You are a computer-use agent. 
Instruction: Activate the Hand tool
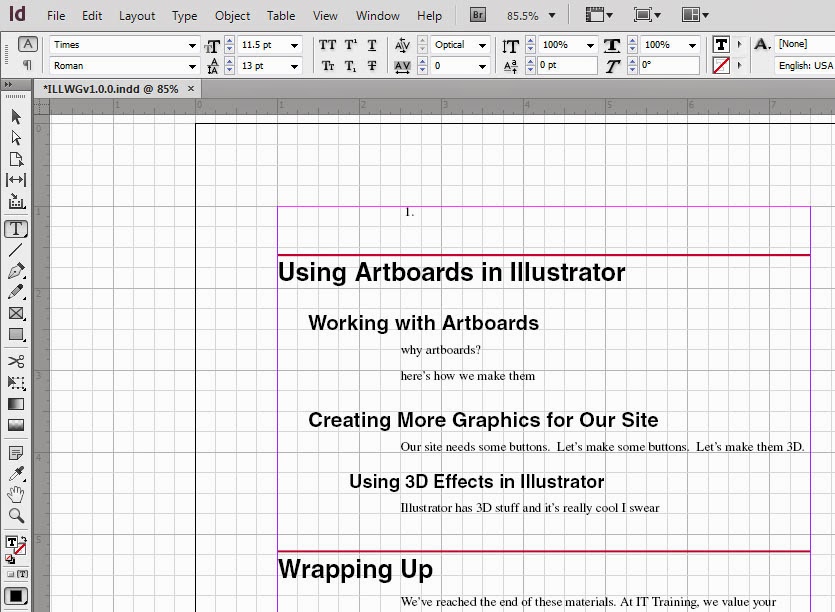(16, 495)
